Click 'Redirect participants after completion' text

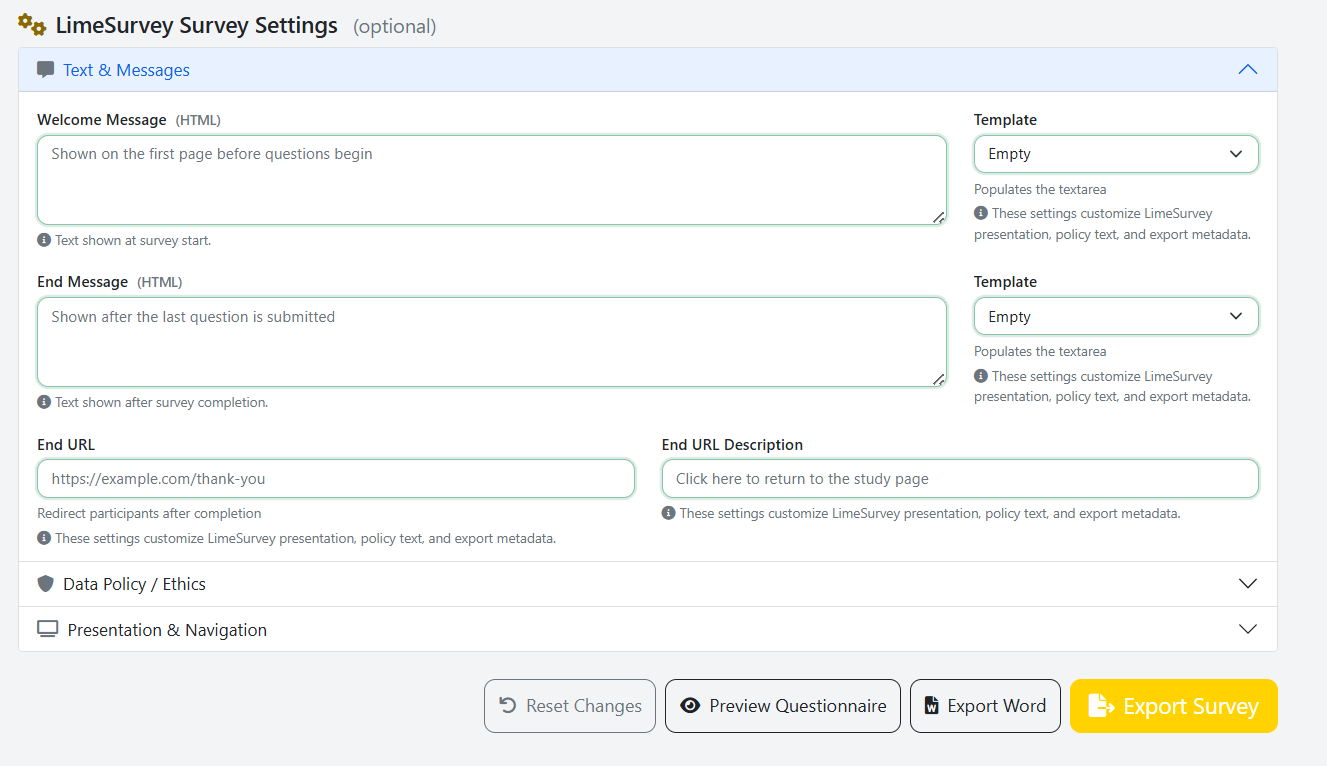pos(149,513)
